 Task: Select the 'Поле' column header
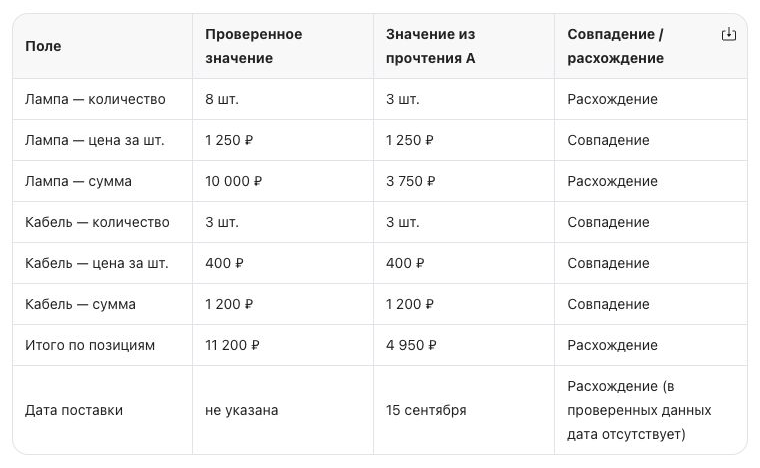point(43,46)
